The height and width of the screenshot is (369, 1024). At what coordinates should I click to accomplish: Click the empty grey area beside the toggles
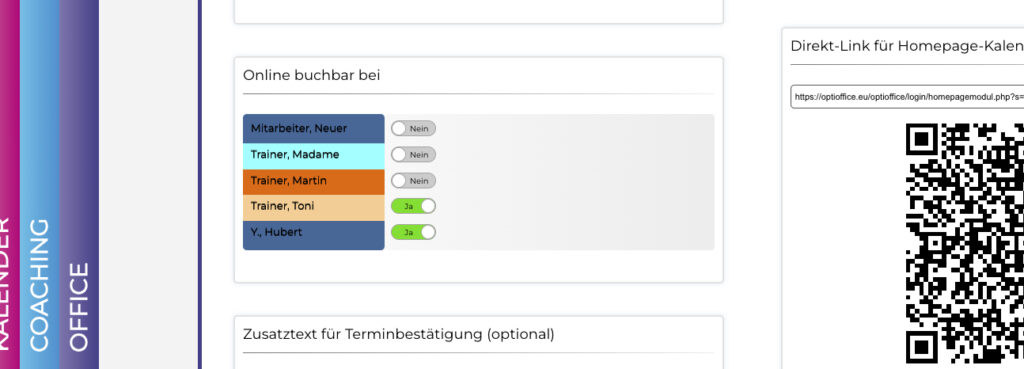(x=575, y=182)
